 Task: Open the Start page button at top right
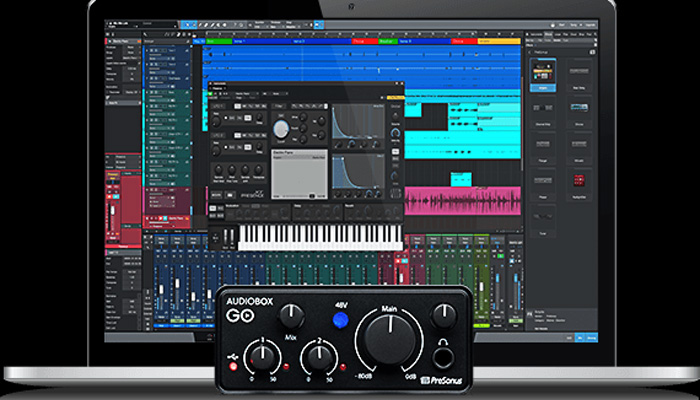click(562, 25)
